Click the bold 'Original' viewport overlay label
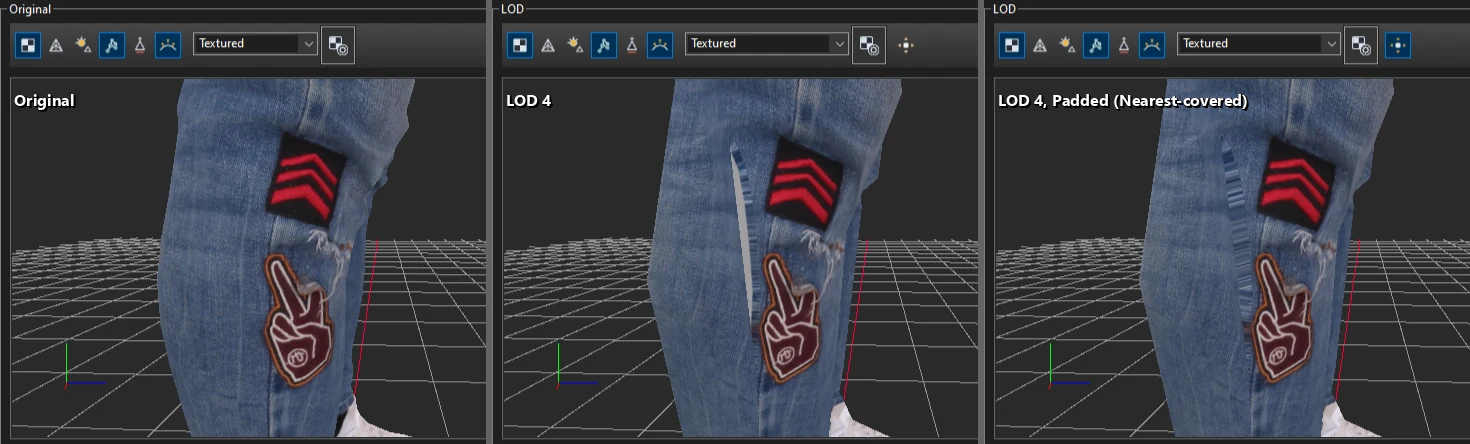This screenshot has height=444, width=1470. click(45, 101)
